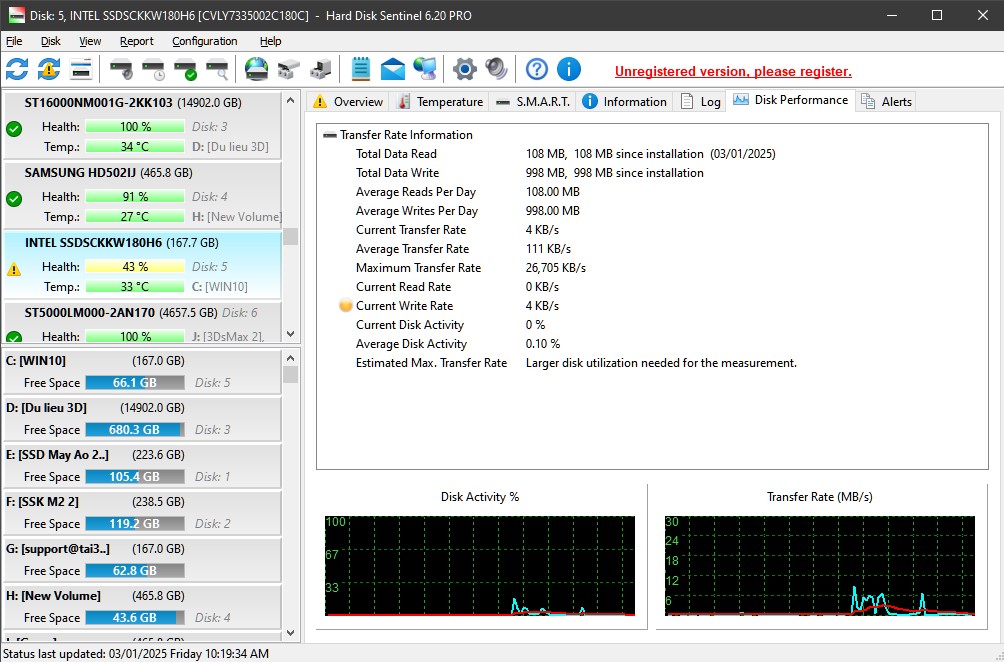Viewport: 1004px width, 662px height.
Task: Open Hard Disk Sentinel settings via gear icon
Action: 463,69
